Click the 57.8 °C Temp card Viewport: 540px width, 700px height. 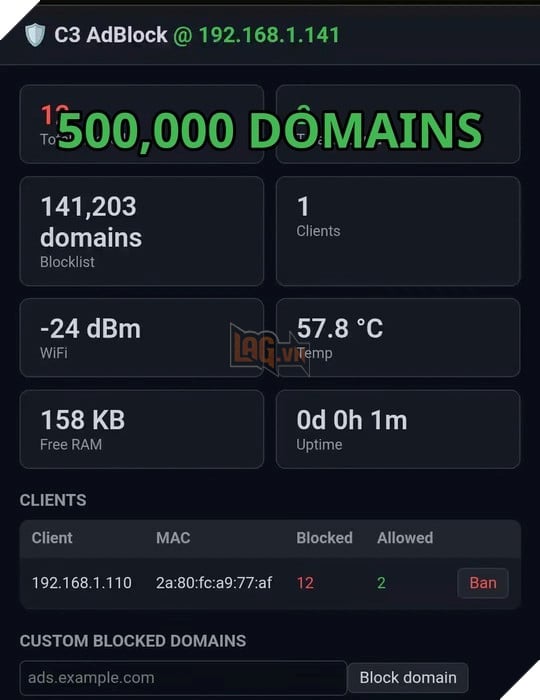(x=398, y=338)
